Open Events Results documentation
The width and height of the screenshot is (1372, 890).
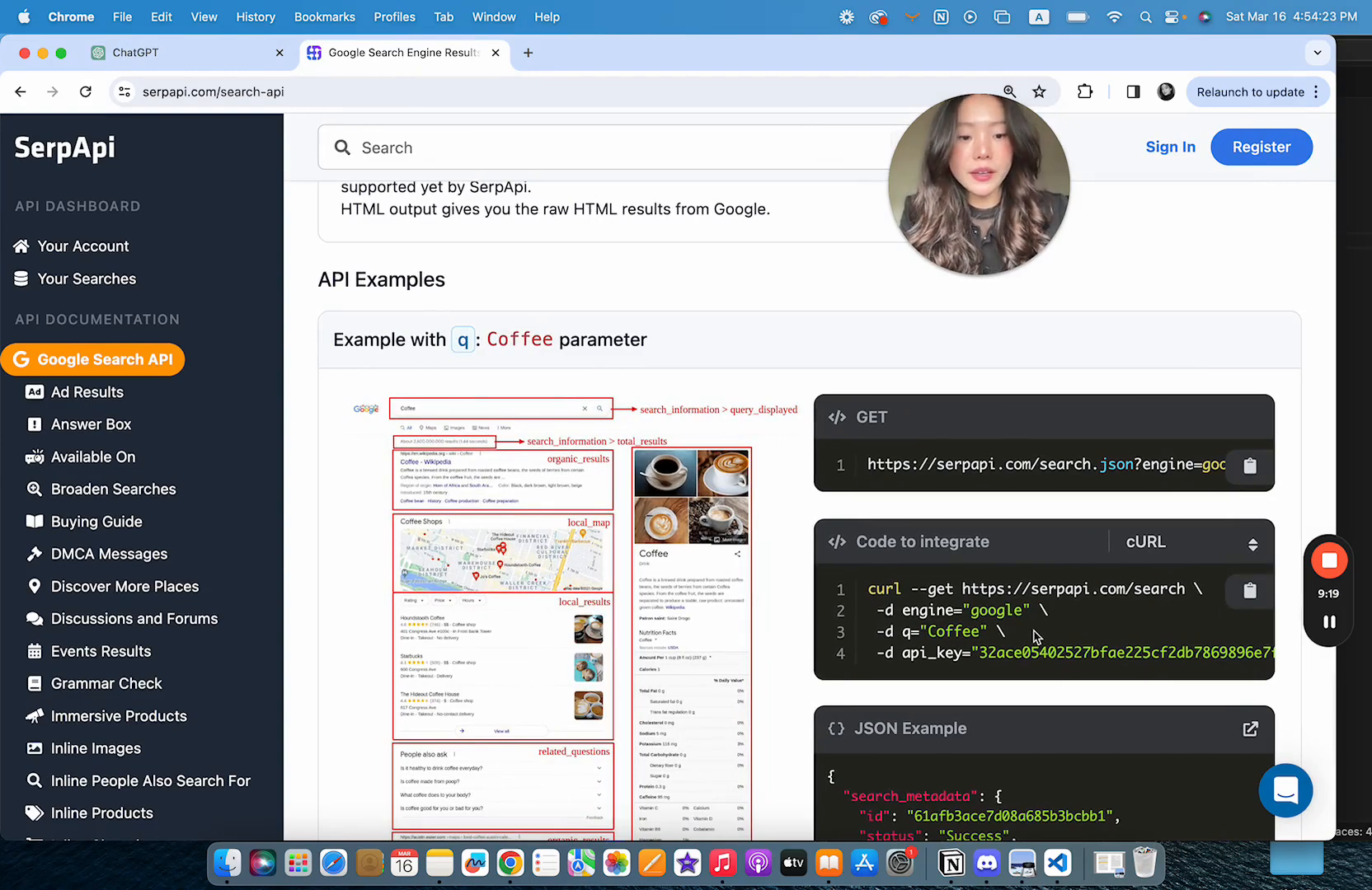pyautogui.click(x=89, y=651)
